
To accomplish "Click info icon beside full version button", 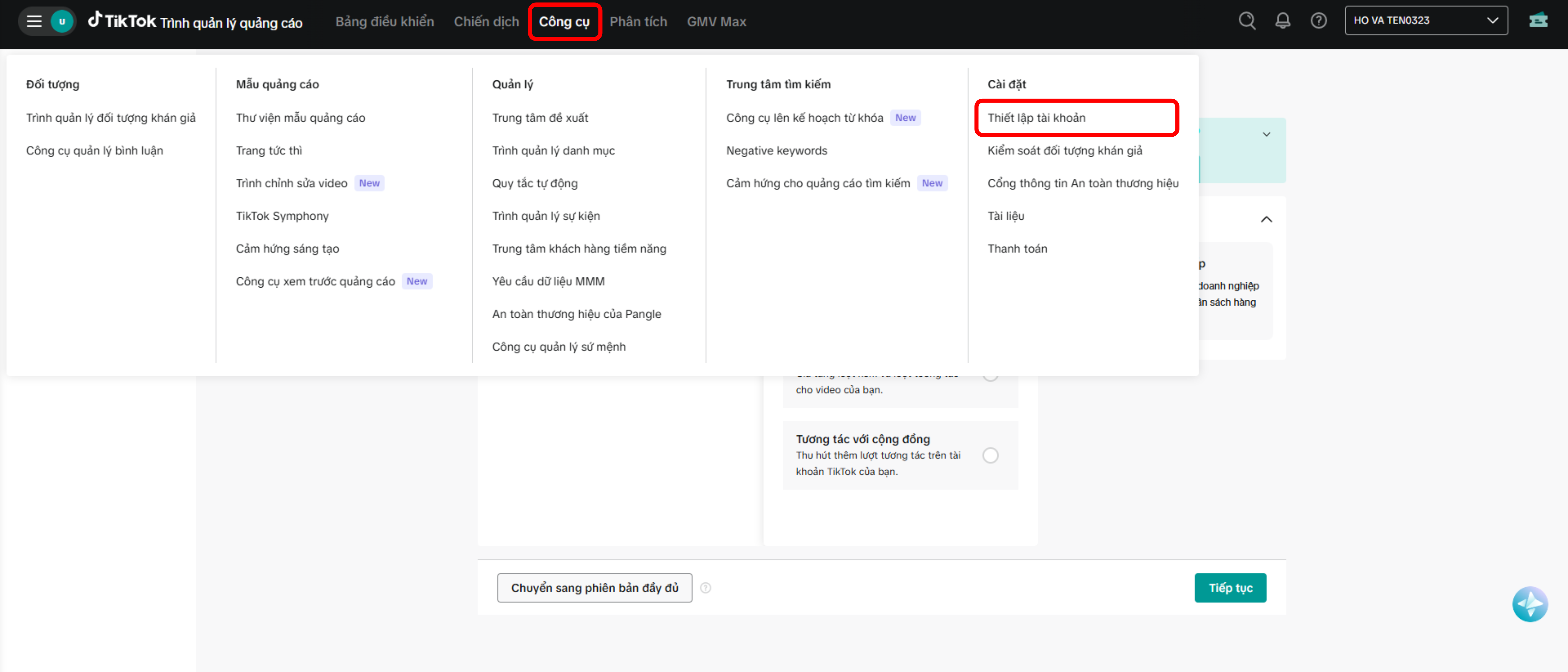I will 705,588.
